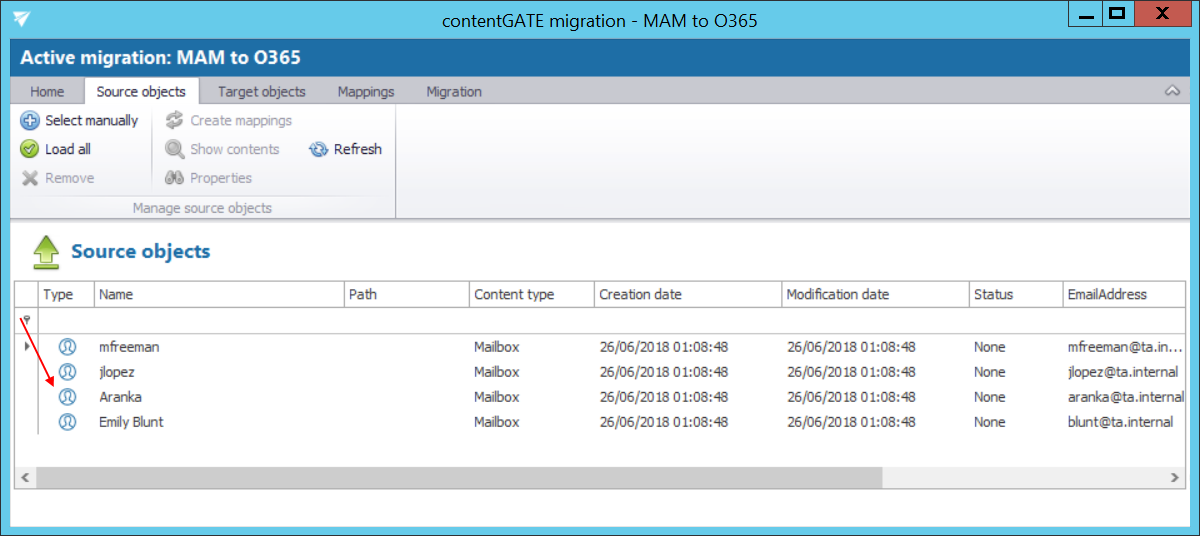Click the Select manually plus icon

click(x=30, y=121)
